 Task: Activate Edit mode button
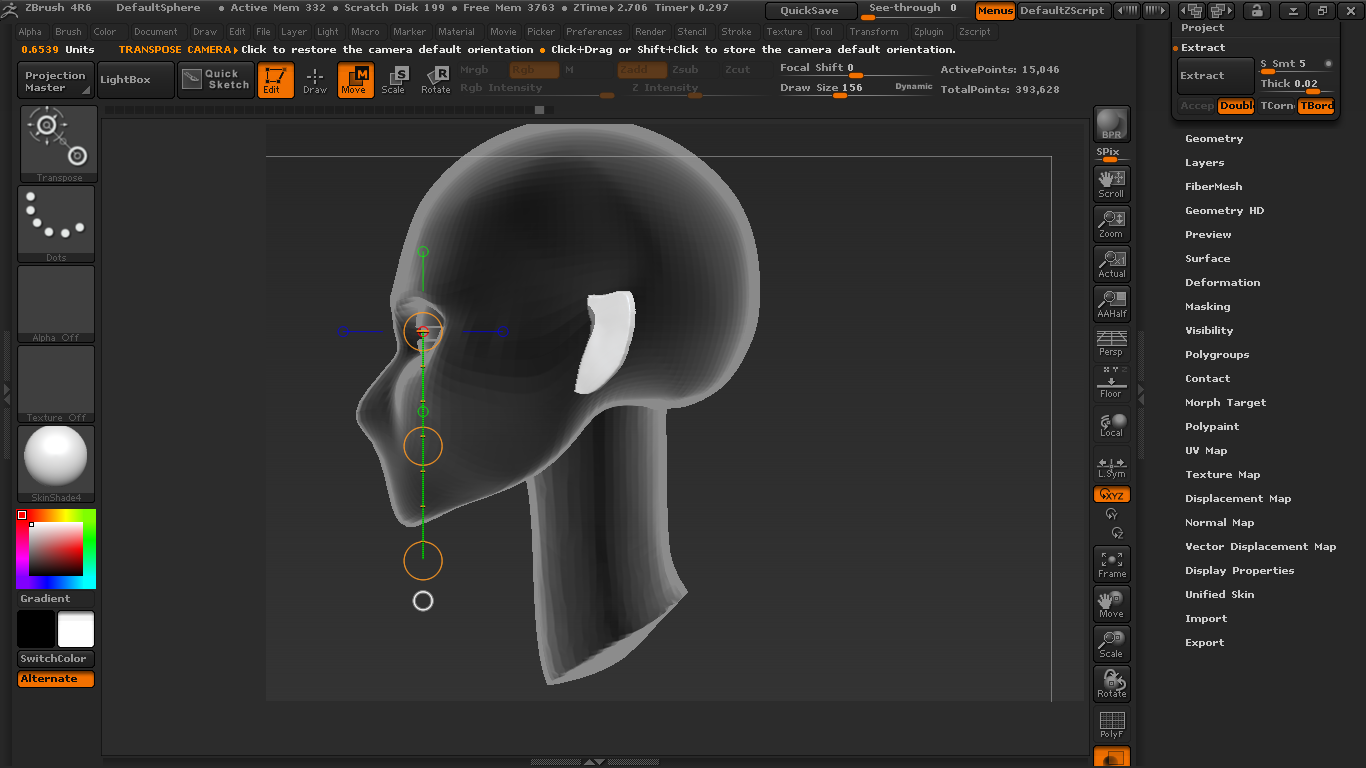click(275, 80)
